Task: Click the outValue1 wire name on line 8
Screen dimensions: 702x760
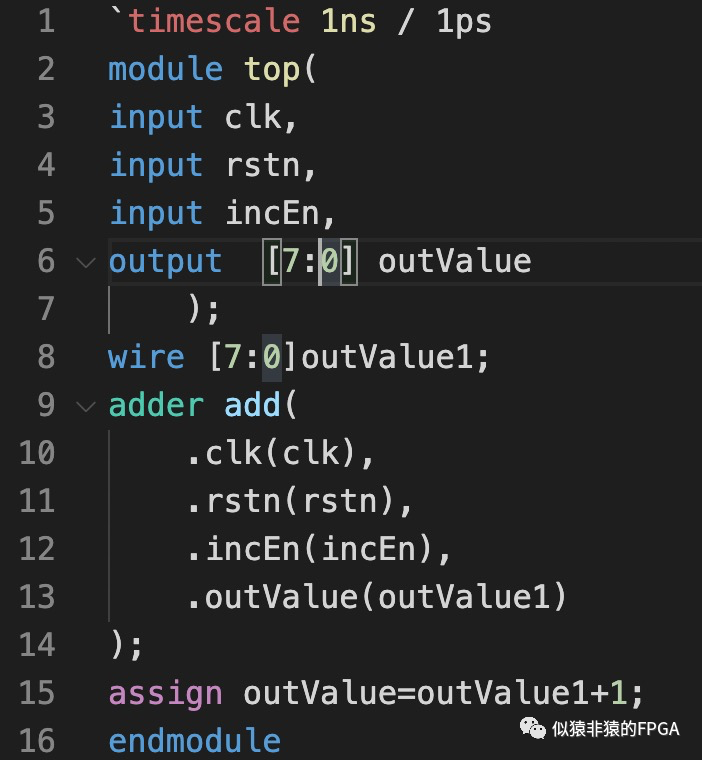Action: point(387,357)
